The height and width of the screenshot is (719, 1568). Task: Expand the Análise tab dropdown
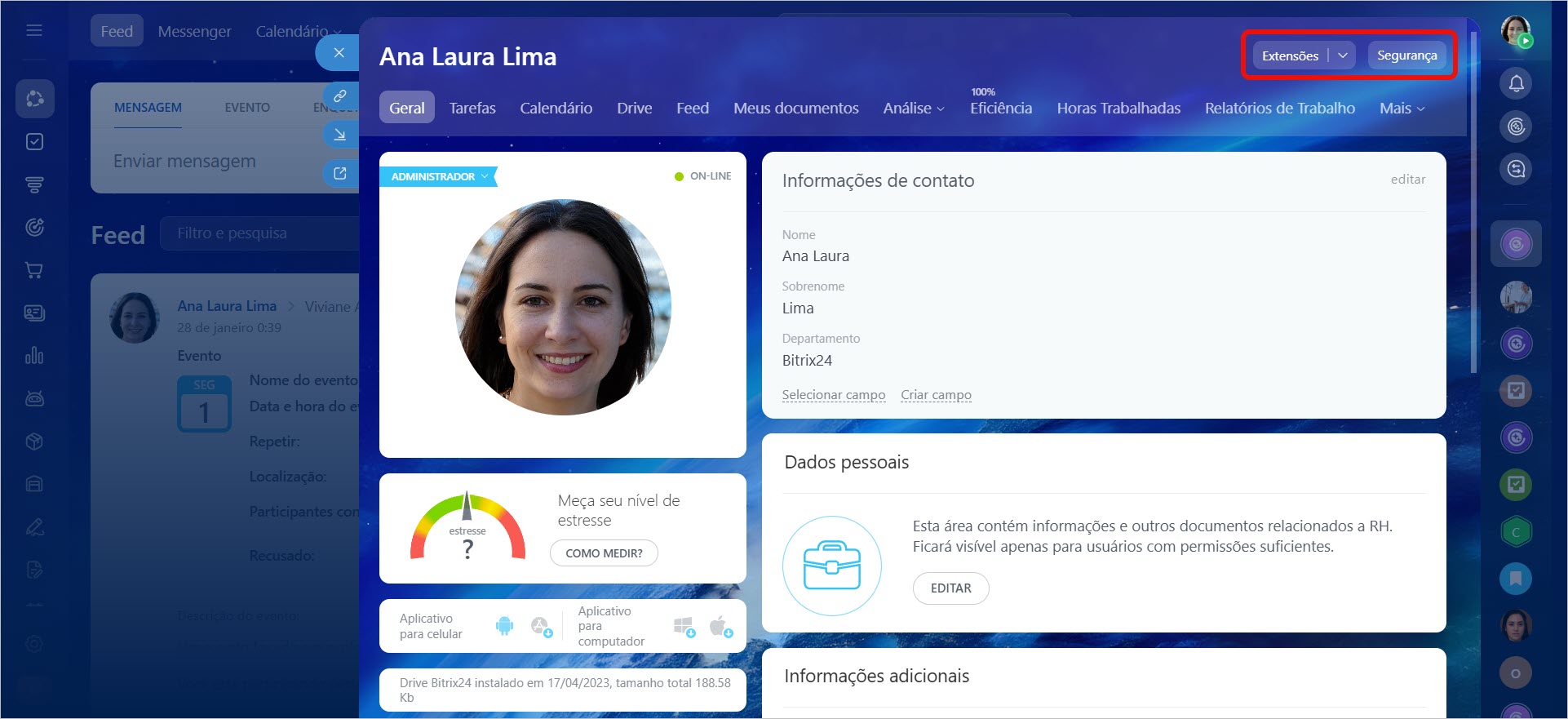[x=914, y=109]
